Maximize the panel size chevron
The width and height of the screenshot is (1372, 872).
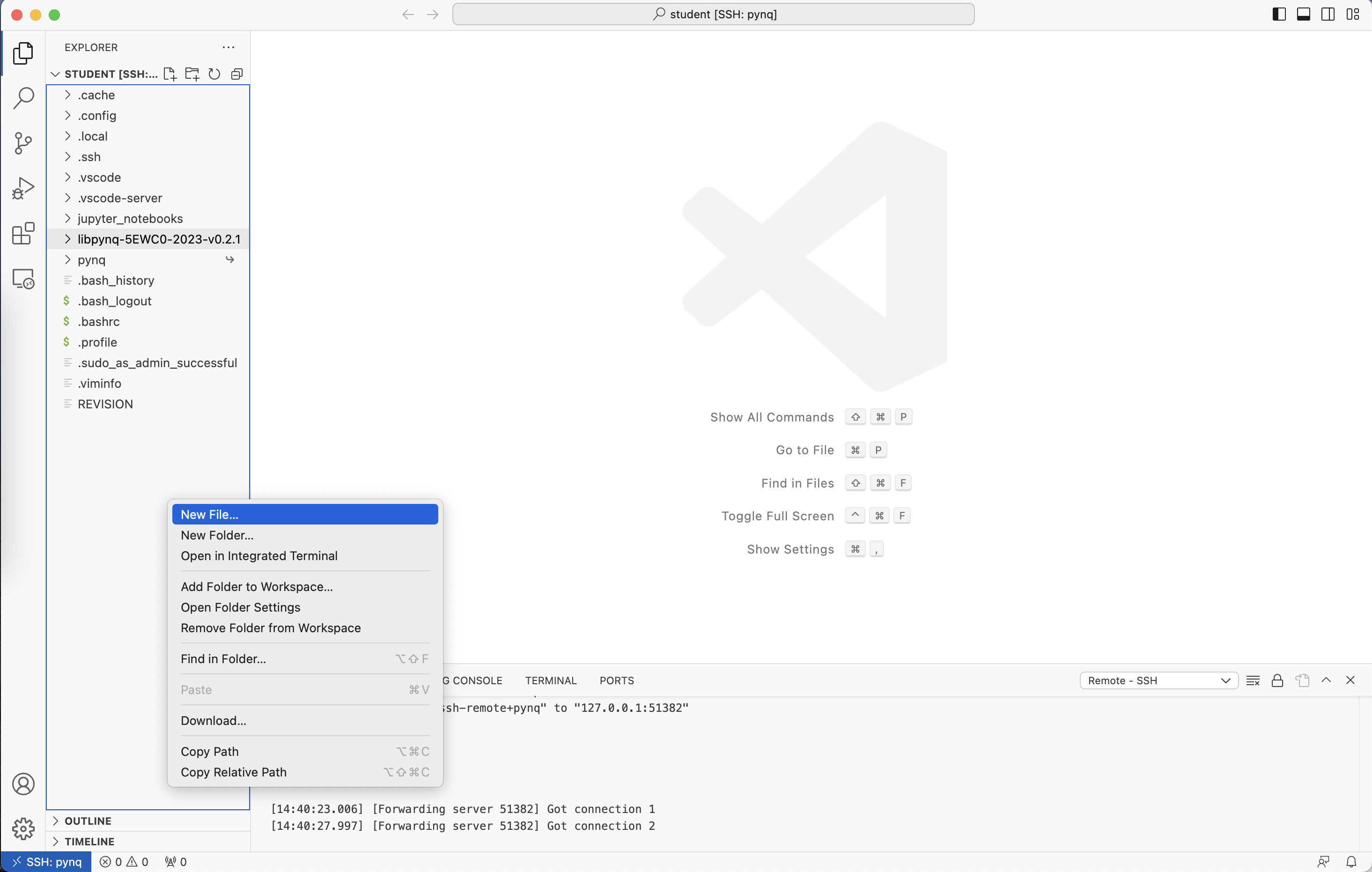[x=1327, y=680]
